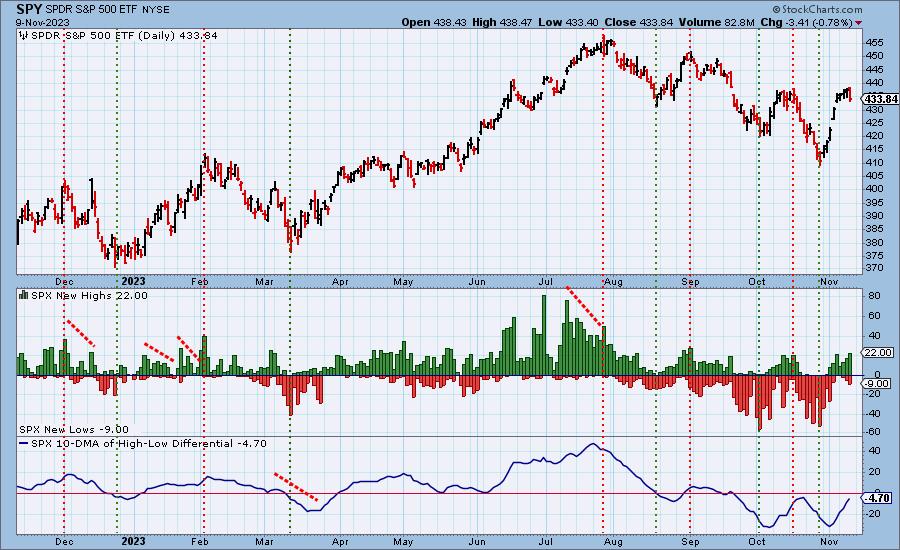Click the Sep label under the price panel
The height and width of the screenshot is (550, 900).
point(690,282)
